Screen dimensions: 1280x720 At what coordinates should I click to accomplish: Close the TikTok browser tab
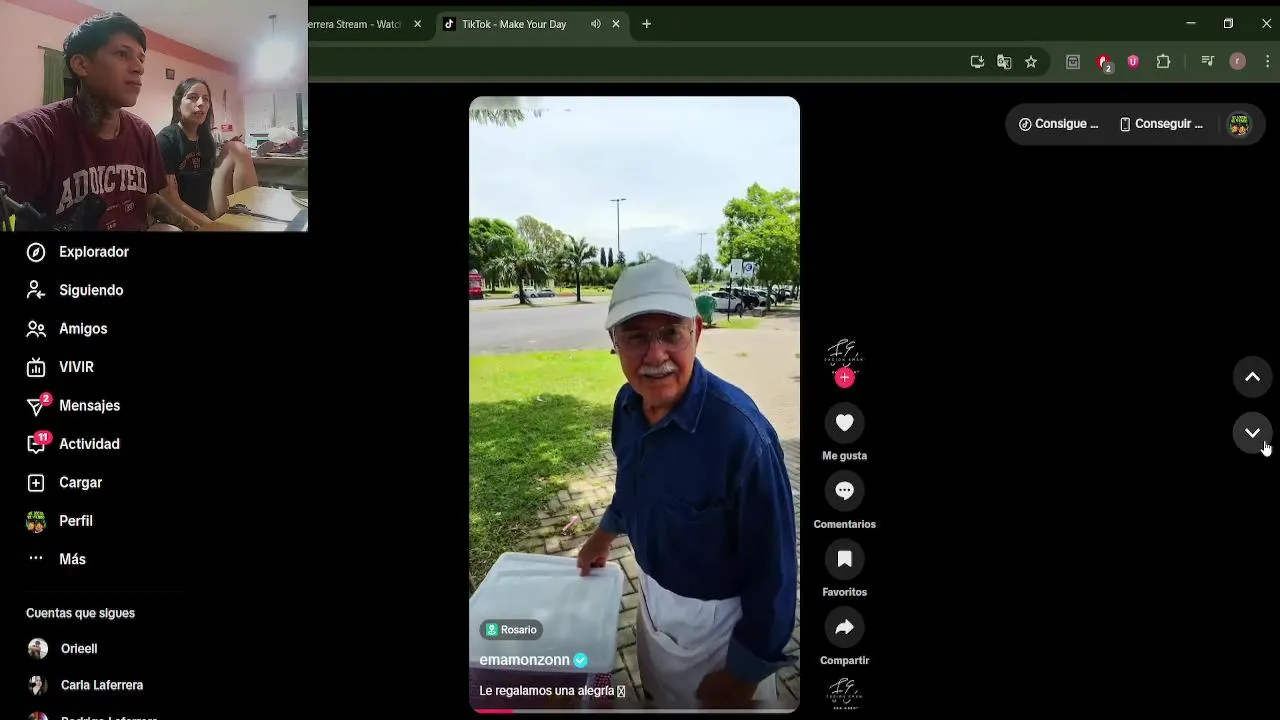click(x=616, y=24)
